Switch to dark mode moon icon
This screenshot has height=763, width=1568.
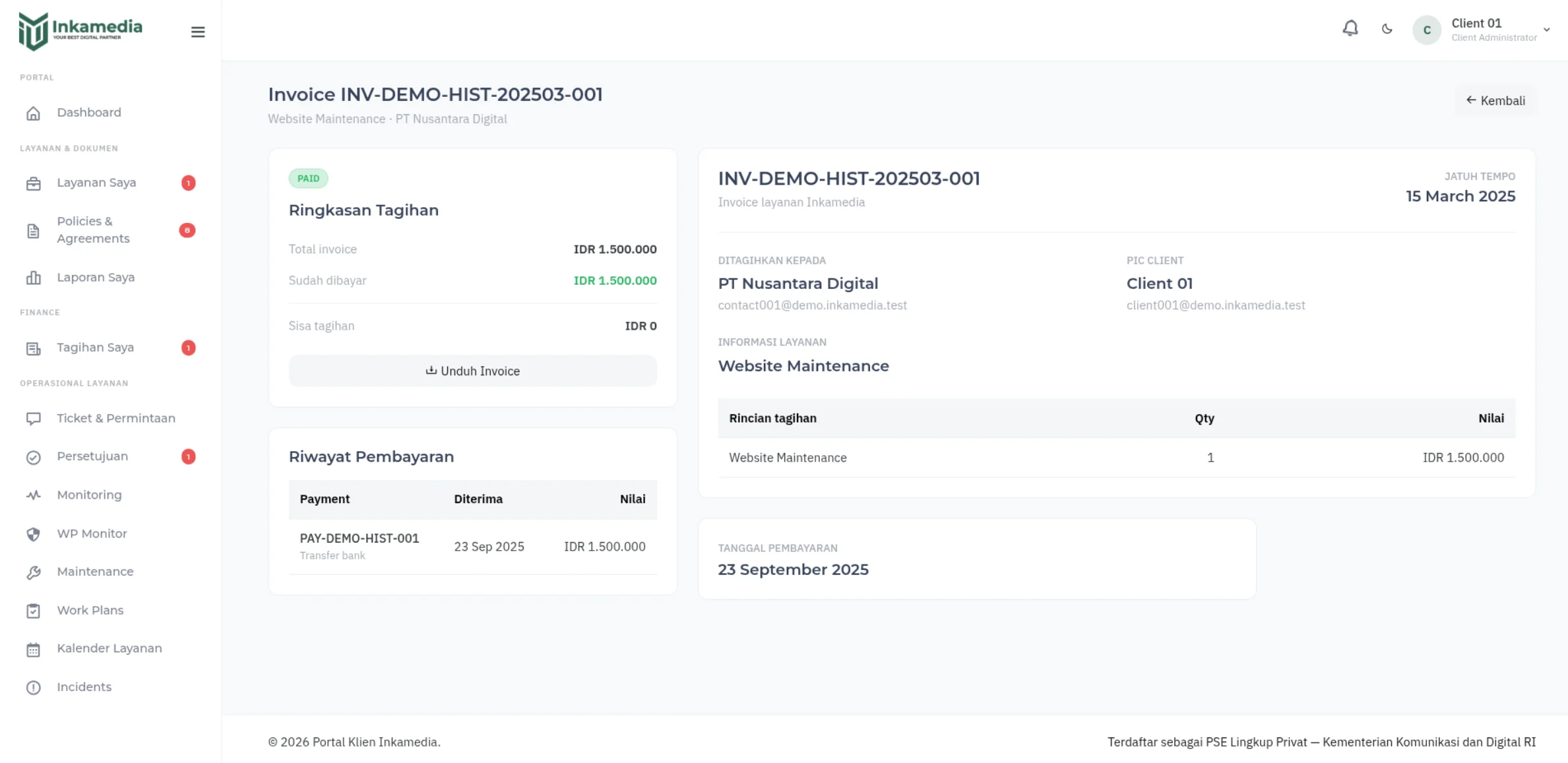[x=1387, y=29]
